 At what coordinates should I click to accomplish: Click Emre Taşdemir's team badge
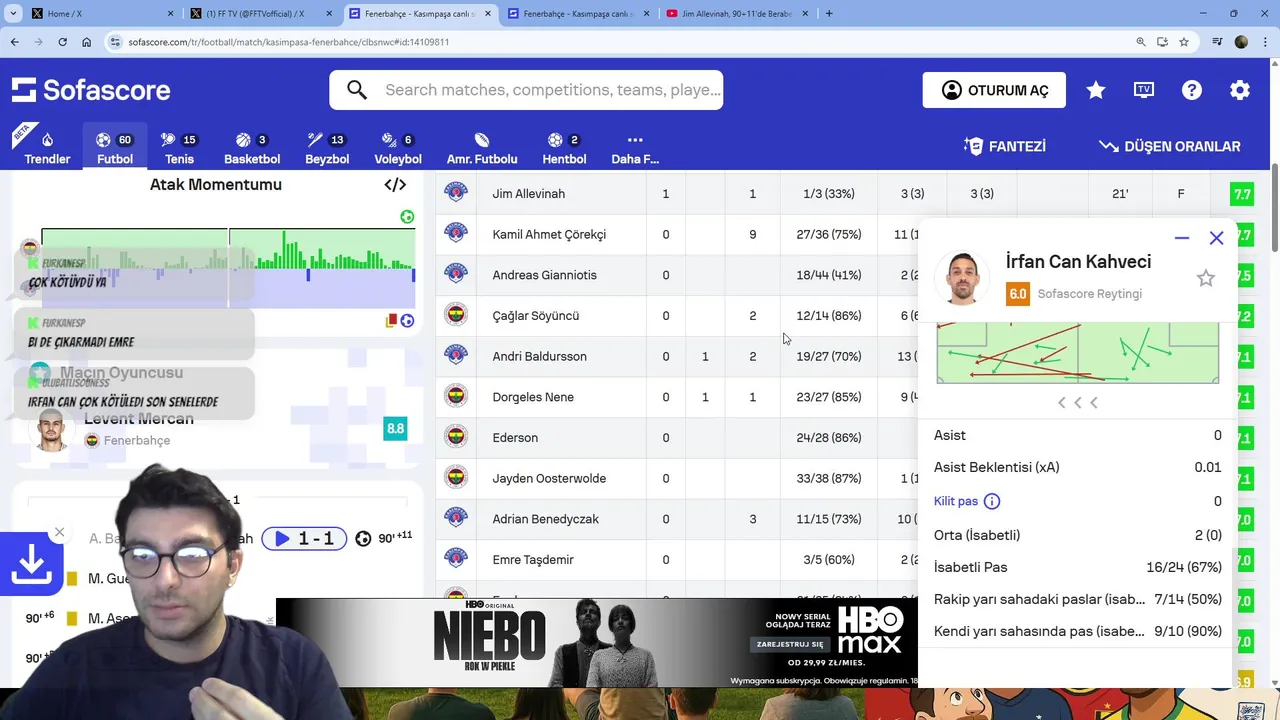tap(456, 559)
